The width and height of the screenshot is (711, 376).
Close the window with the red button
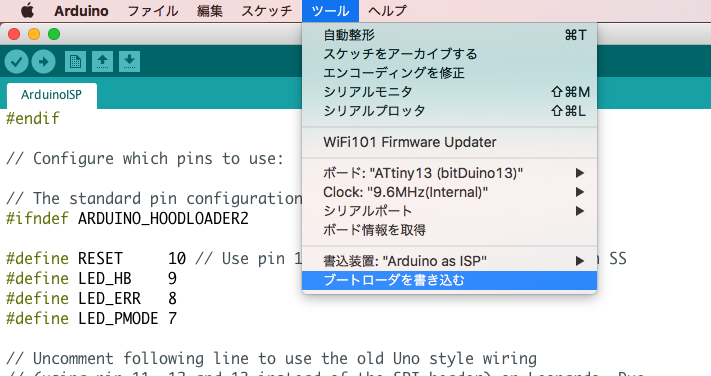[14, 34]
